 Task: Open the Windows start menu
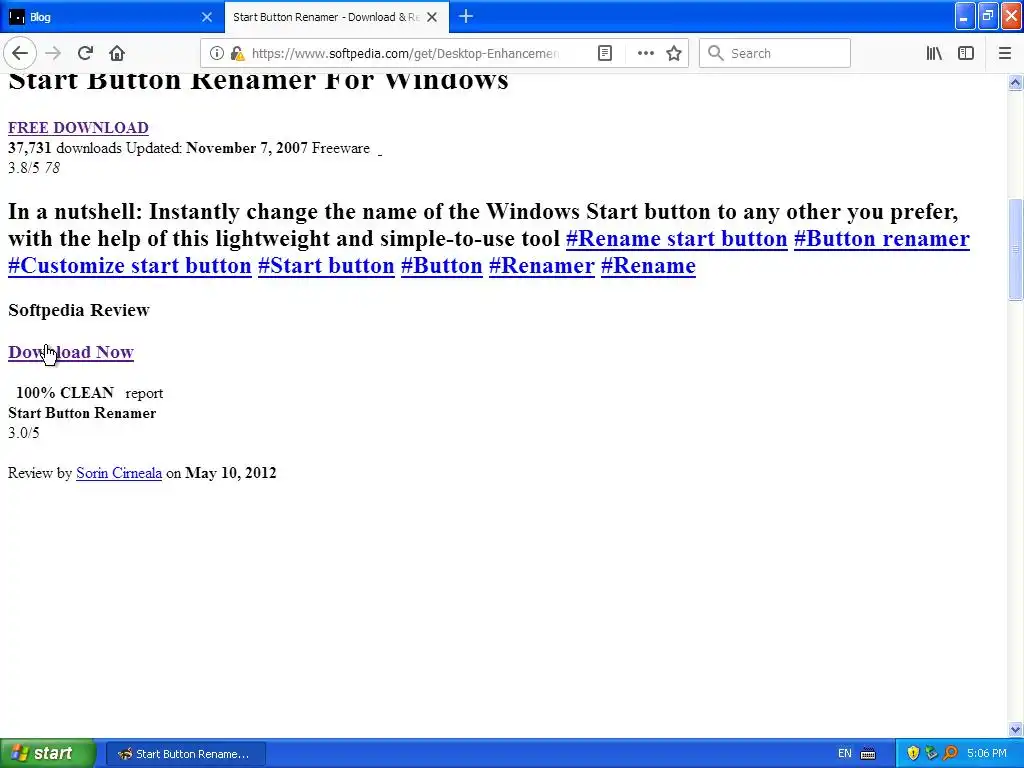tap(48, 753)
